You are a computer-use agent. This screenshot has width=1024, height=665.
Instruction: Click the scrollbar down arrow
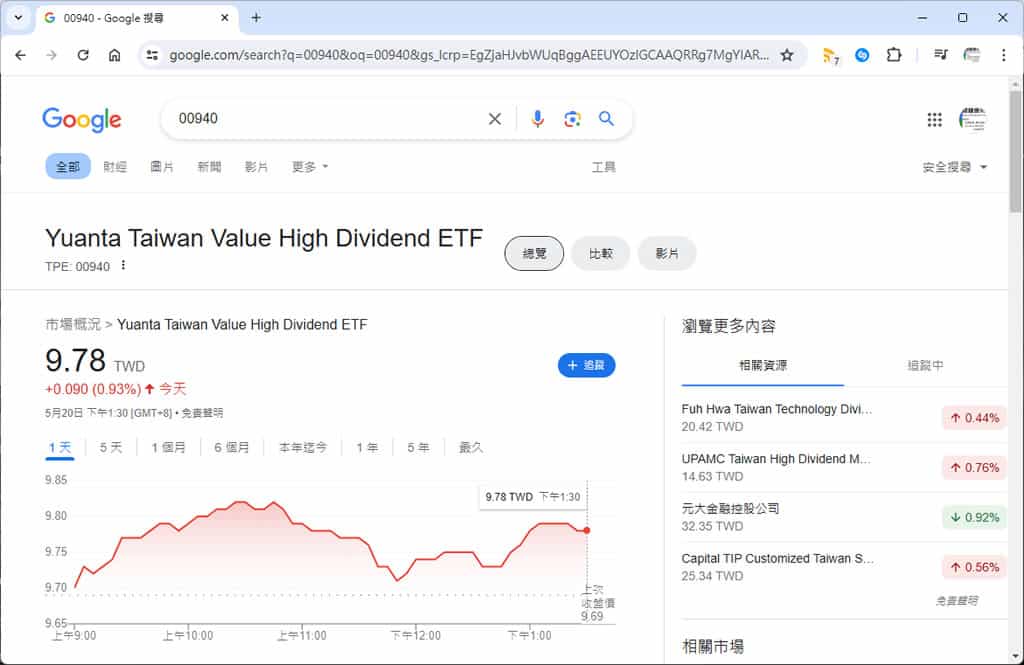(x=1015, y=656)
